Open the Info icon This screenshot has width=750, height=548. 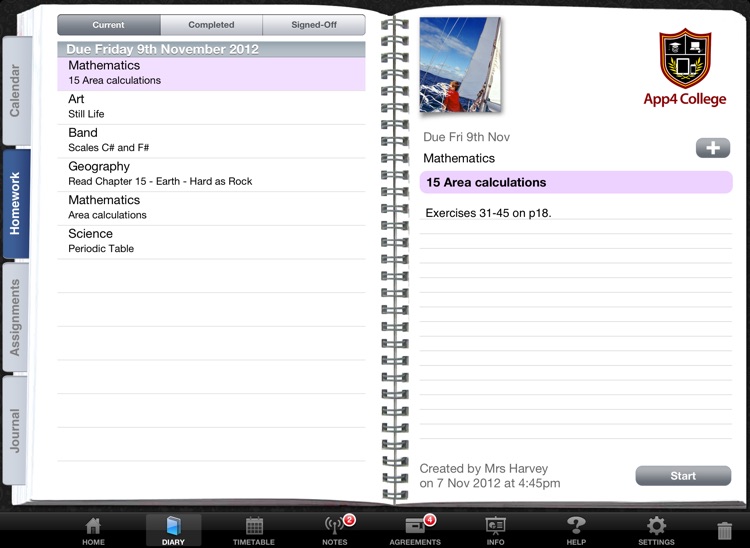495,529
